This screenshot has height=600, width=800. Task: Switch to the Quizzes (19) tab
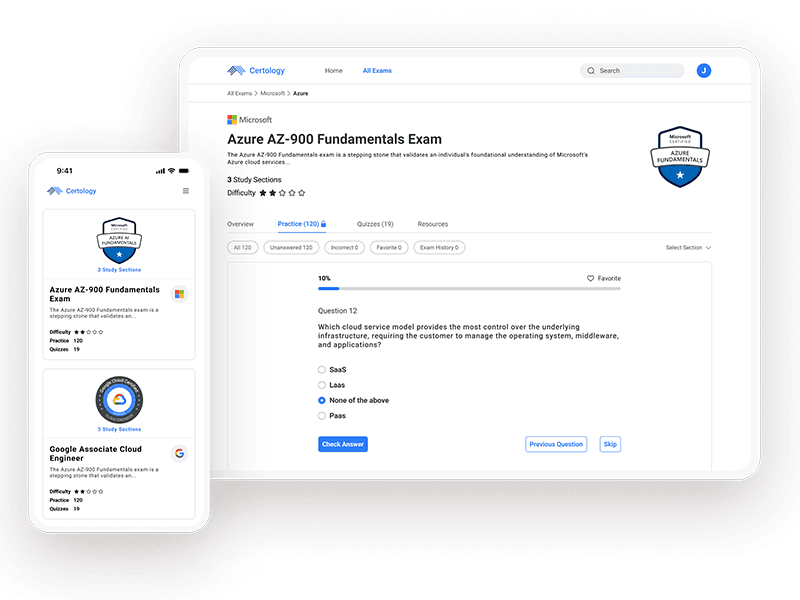point(374,224)
